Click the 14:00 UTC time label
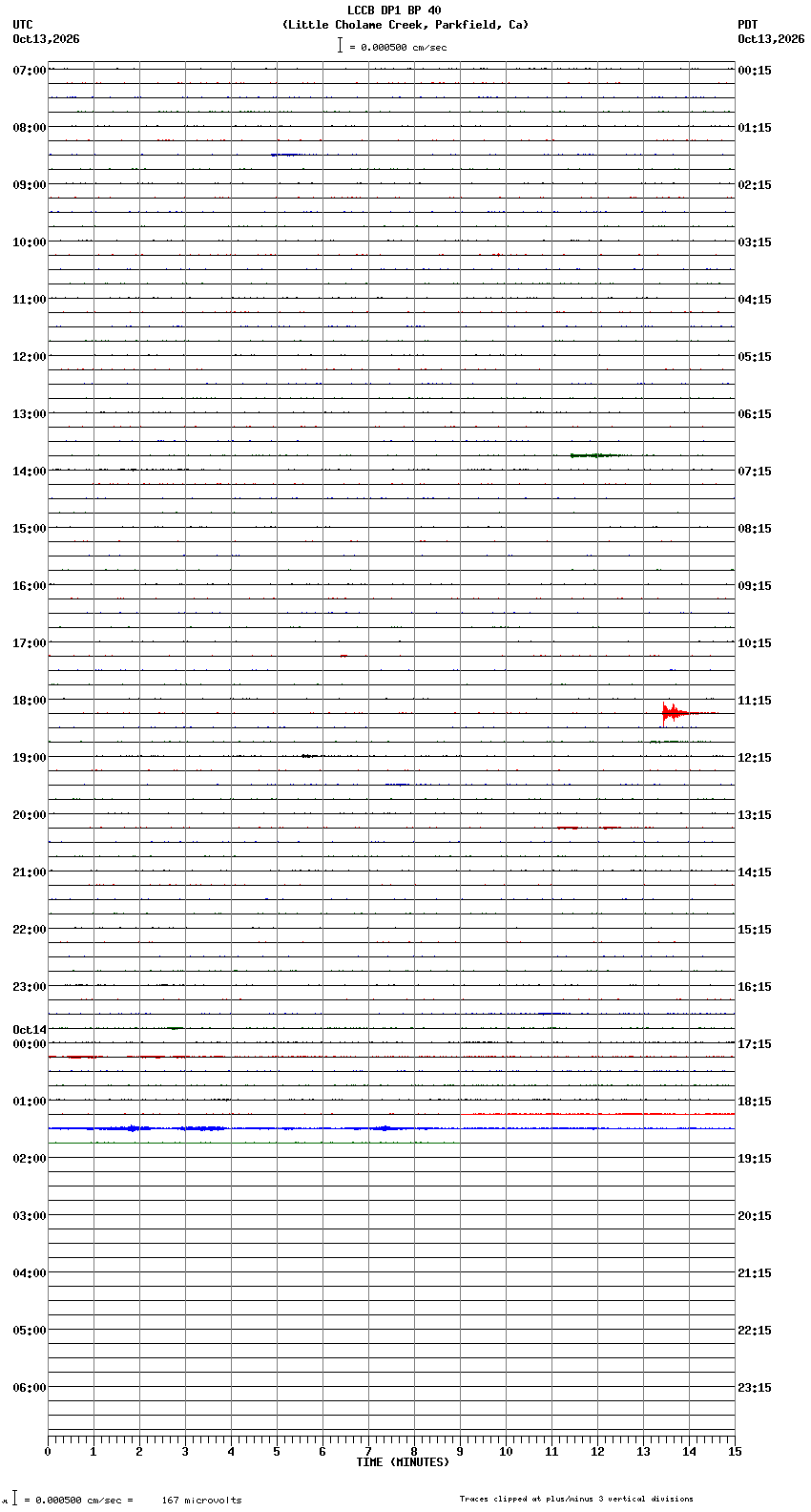This screenshot has width=811, height=1512. tap(30, 472)
